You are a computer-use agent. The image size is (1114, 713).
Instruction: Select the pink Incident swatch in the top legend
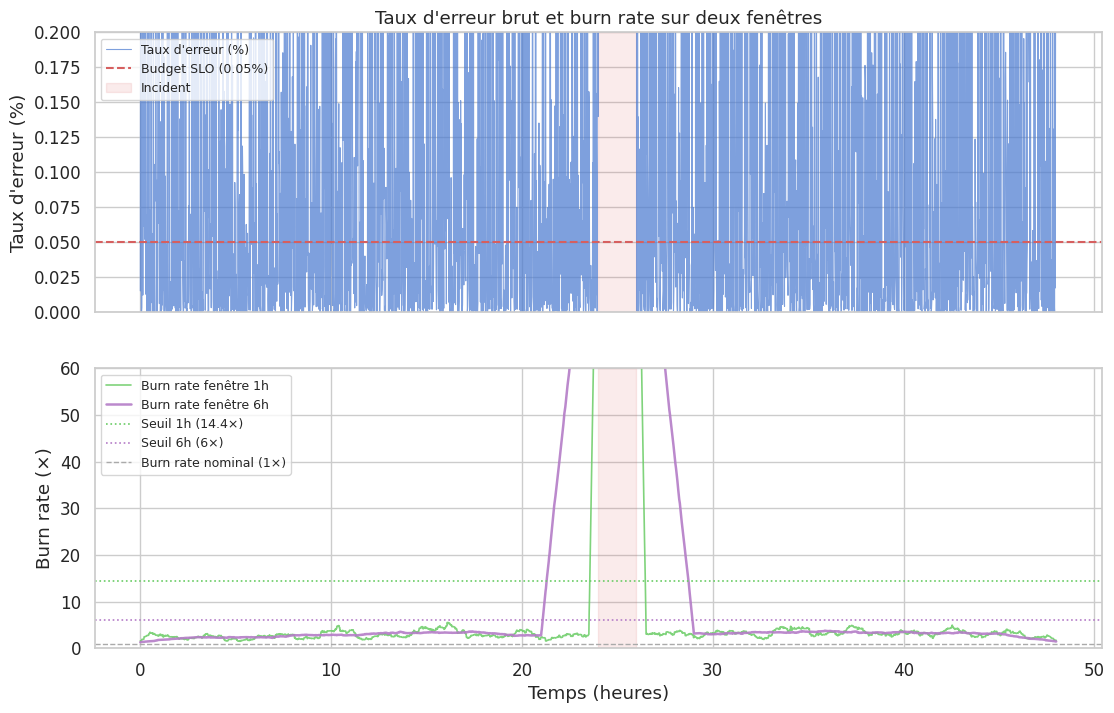coord(119,88)
